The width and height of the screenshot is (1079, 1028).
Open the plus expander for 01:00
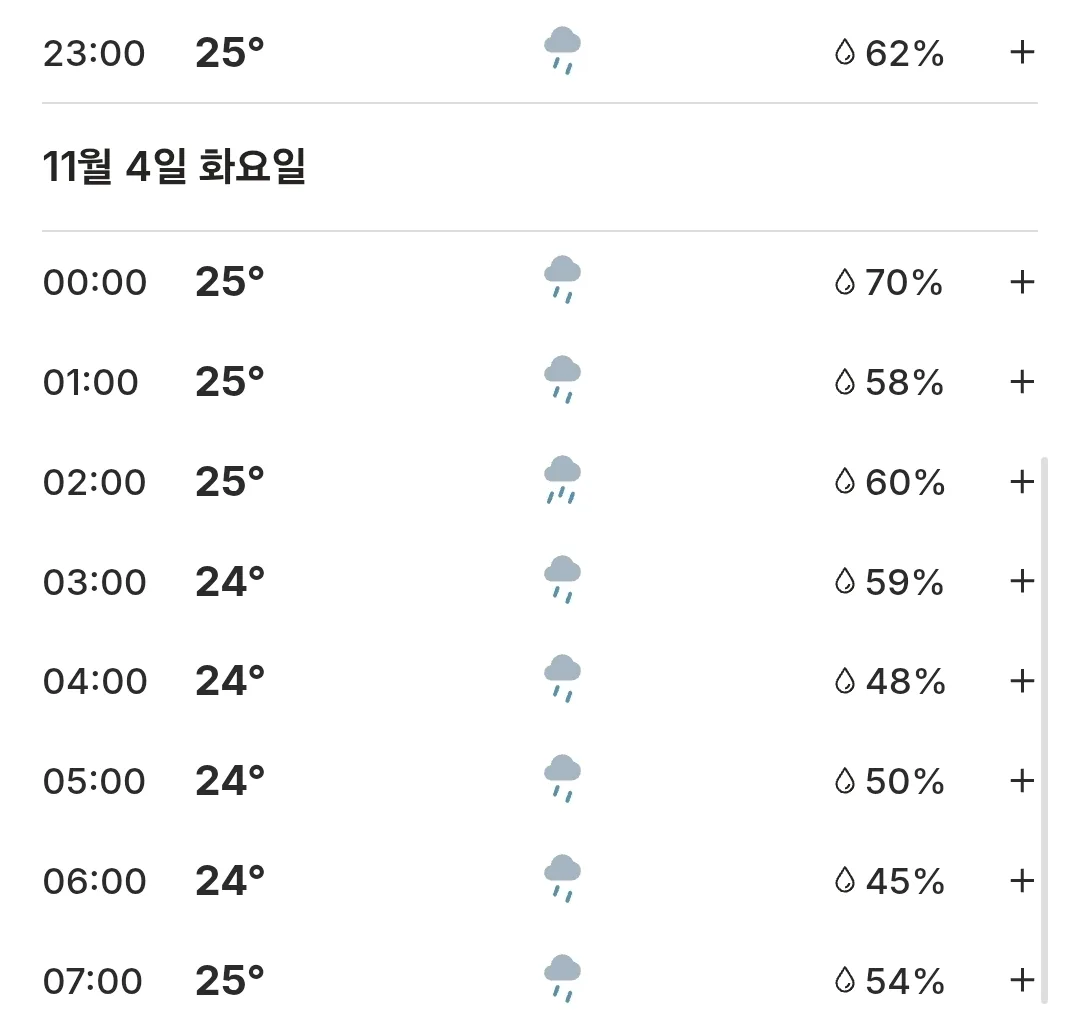1022,382
